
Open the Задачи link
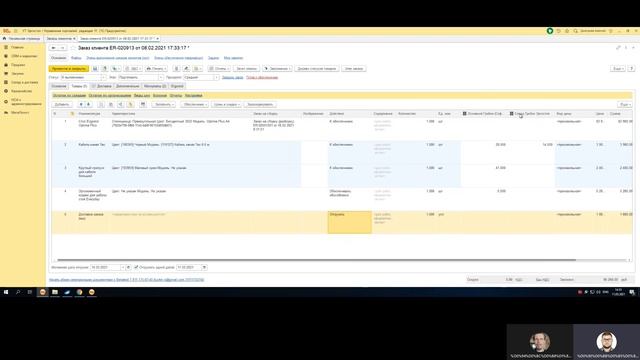click(x=213, y=58)
